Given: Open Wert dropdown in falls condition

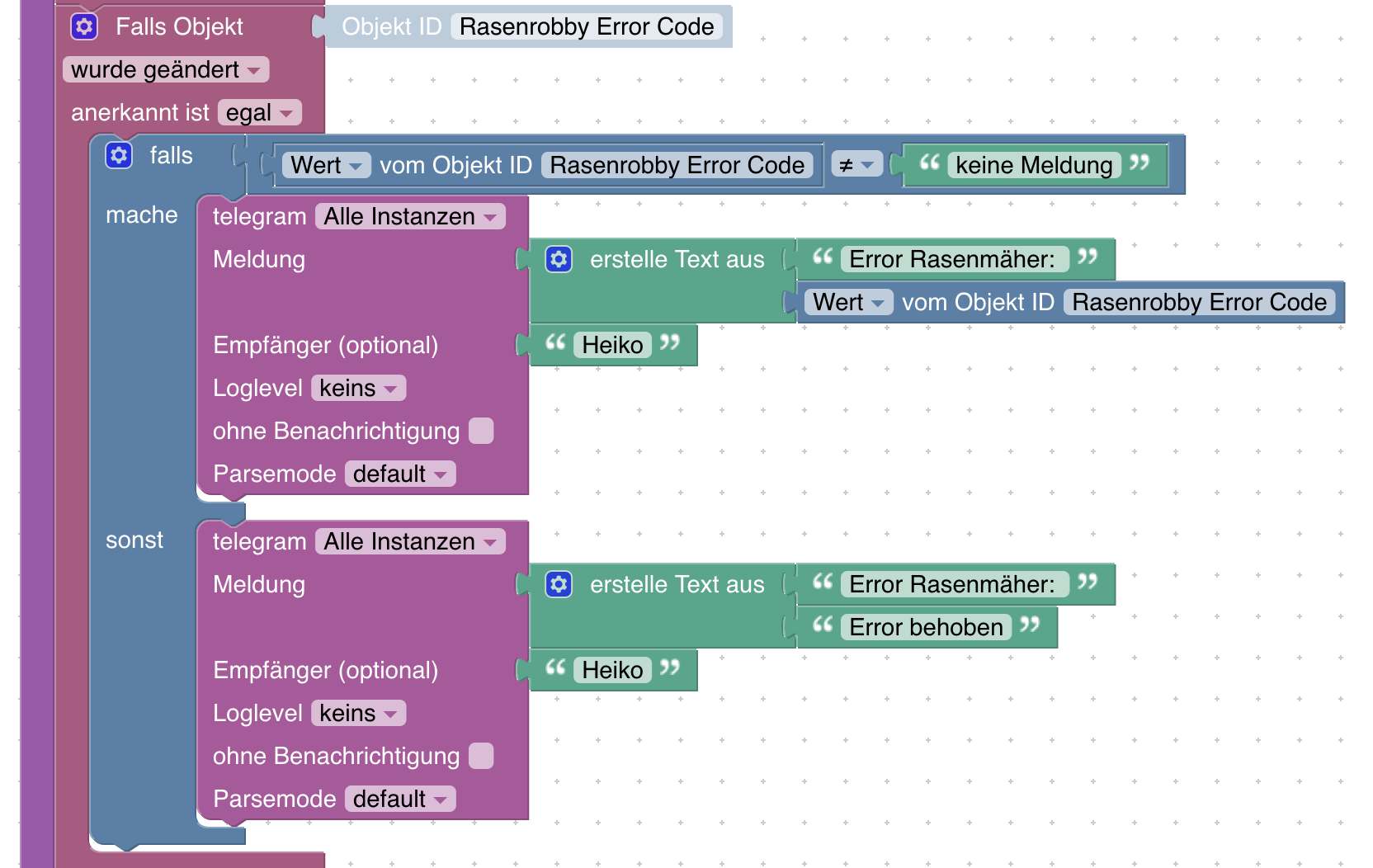Looking at the screenshot, I should pos(326,165).
